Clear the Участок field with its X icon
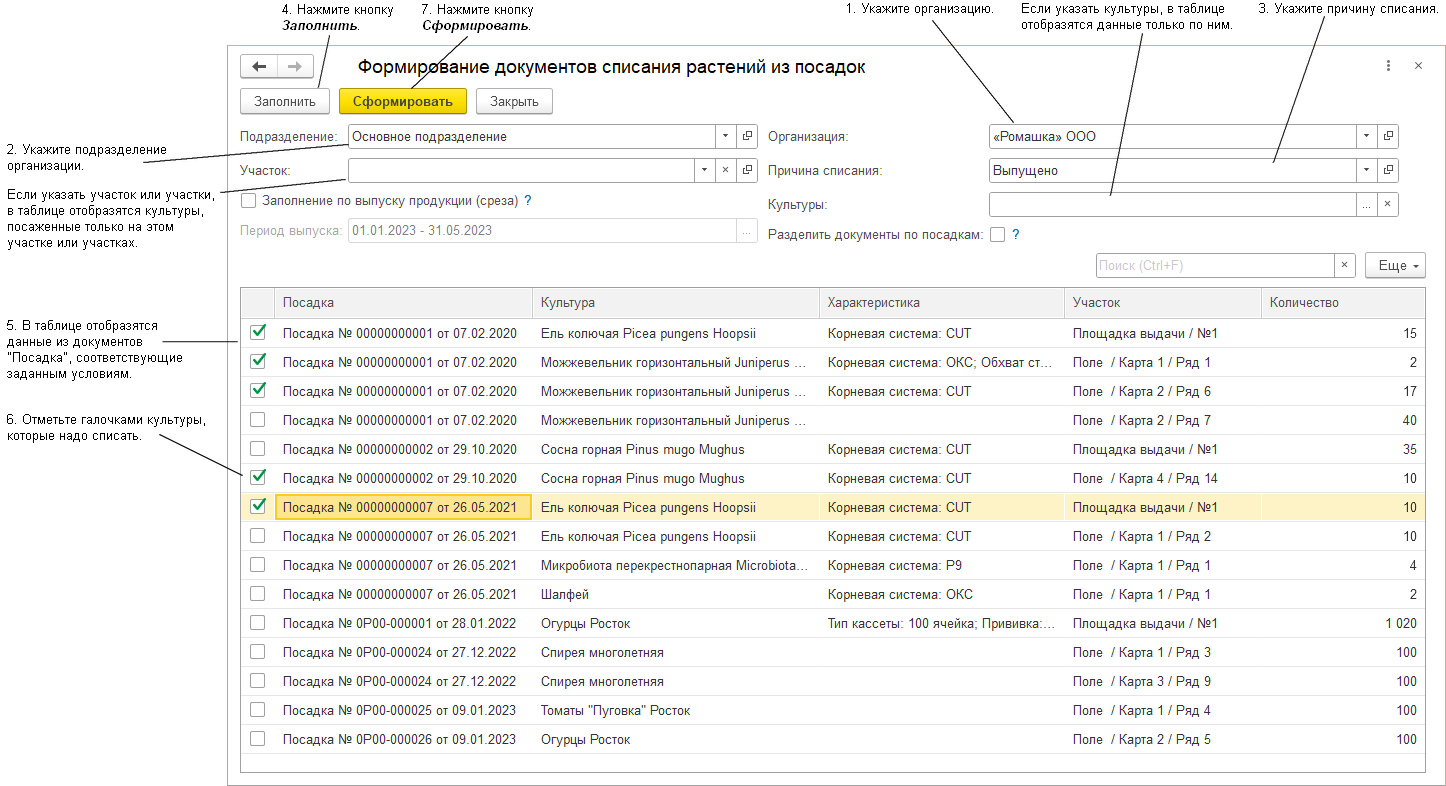The width and height of the screenshot is (1446, 786). pyautogui.click(x=726, y=171)
